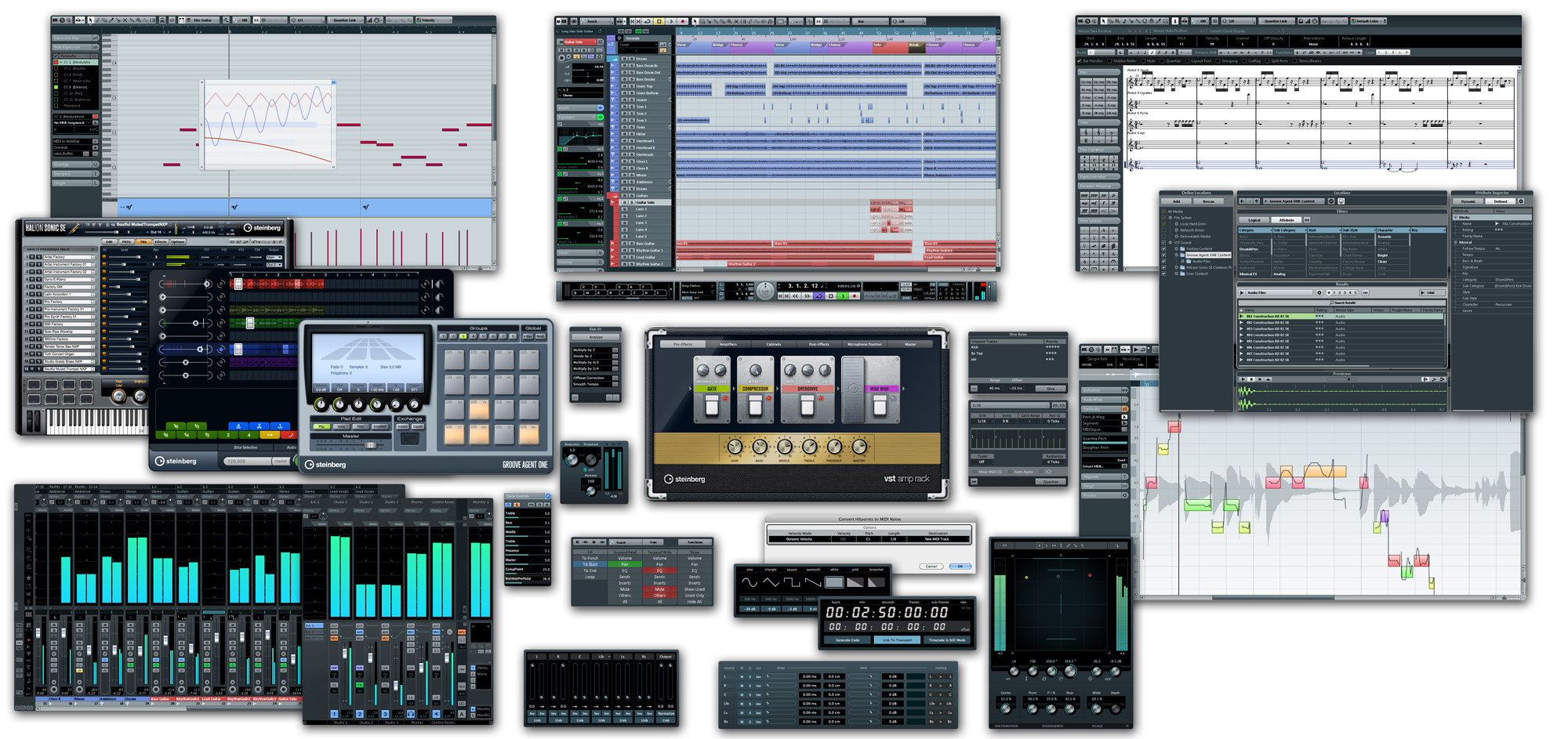Stop the MediaBay Previewer playback
1568x739 pixels.
coord(1251,379)
